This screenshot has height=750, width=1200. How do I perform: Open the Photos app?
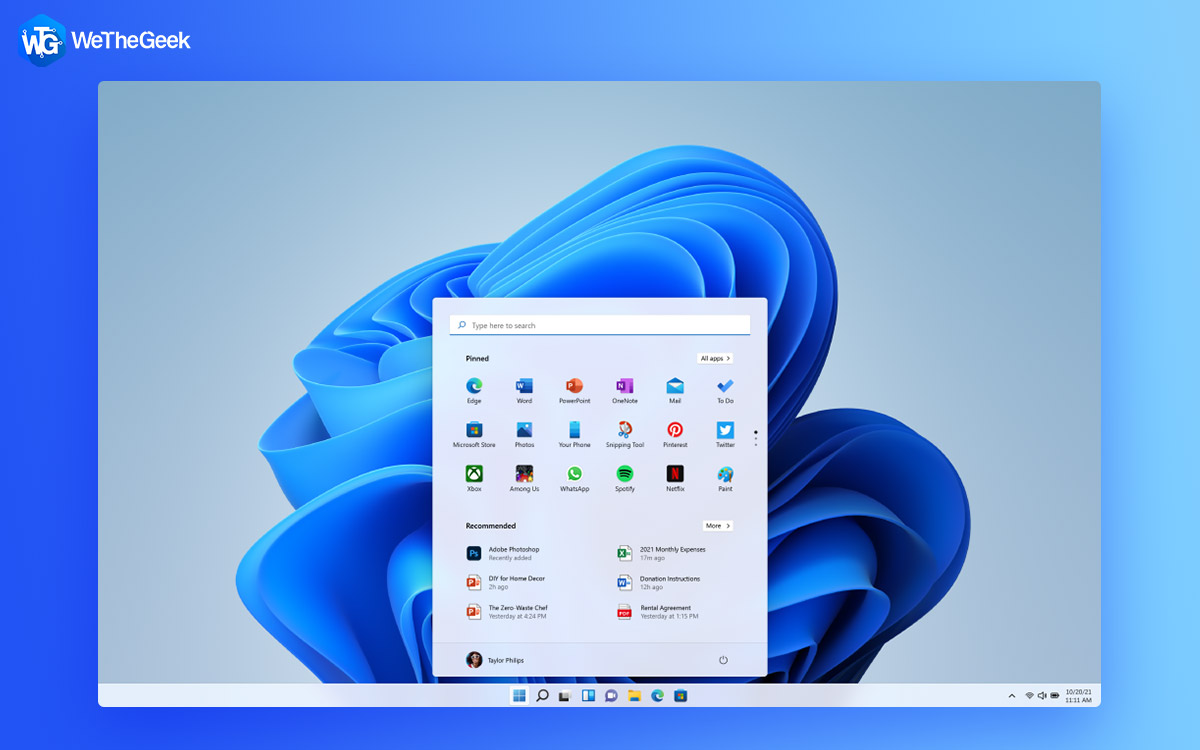[524, 434]
